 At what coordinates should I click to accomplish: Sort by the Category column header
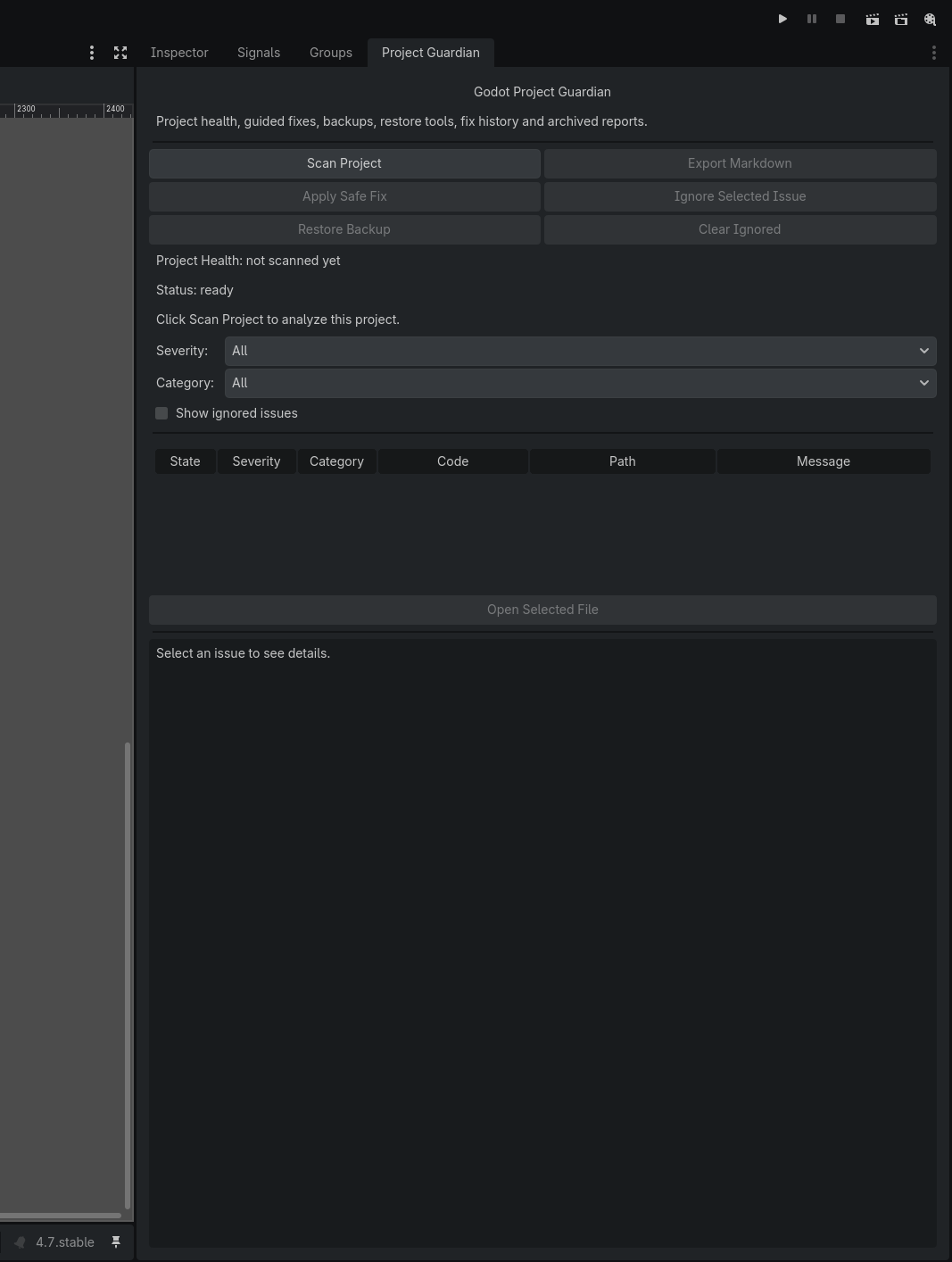[x=336, y=461]
